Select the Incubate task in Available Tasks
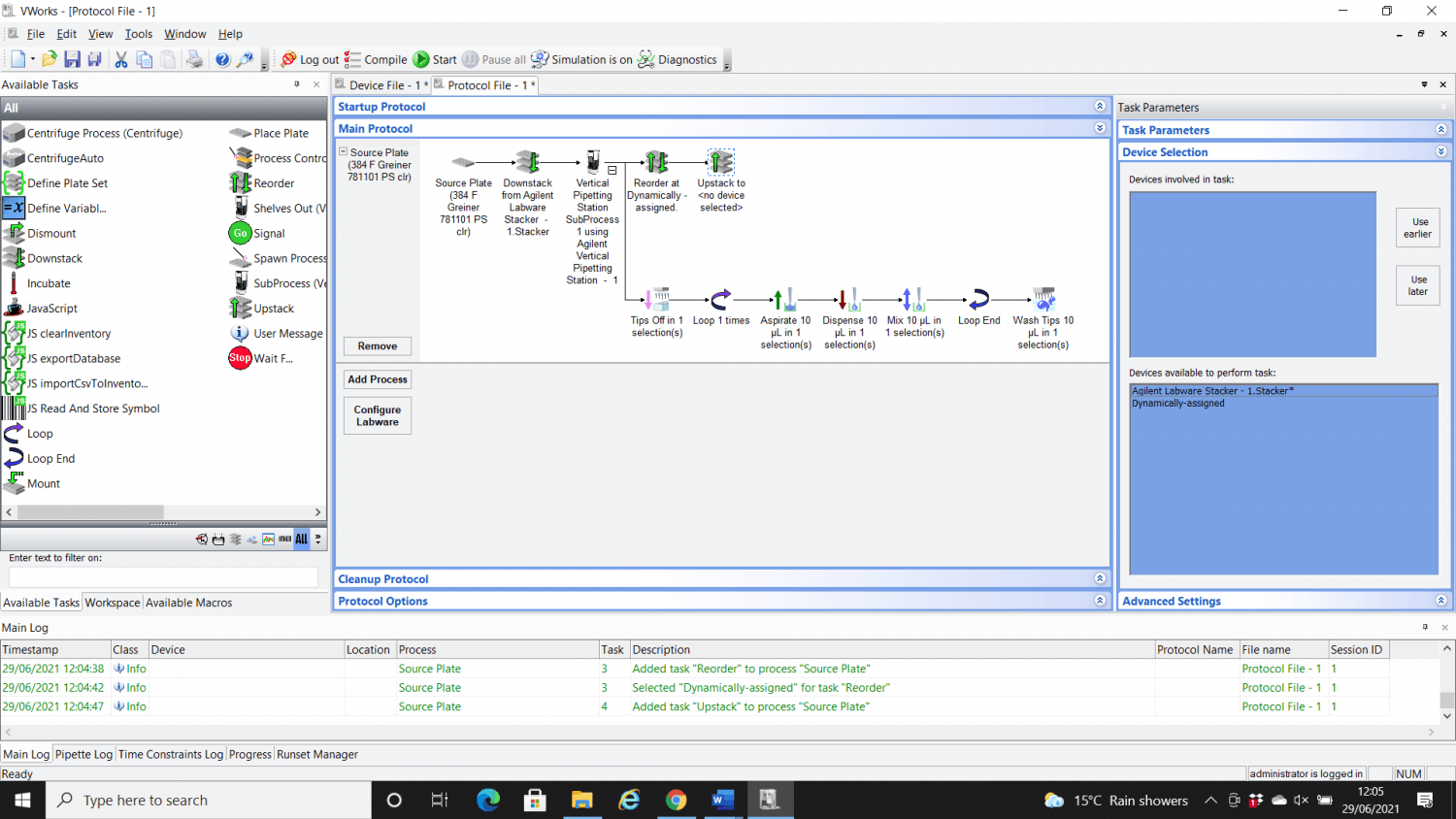Viewport: 1456px width, 819px height. tap(38, 283)
